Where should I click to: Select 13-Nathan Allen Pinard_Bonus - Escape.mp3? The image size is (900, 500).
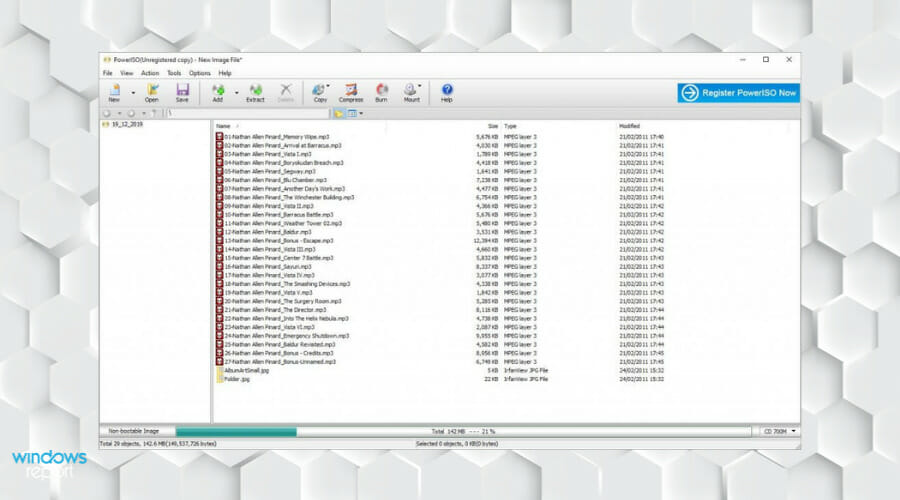(278, 241)
